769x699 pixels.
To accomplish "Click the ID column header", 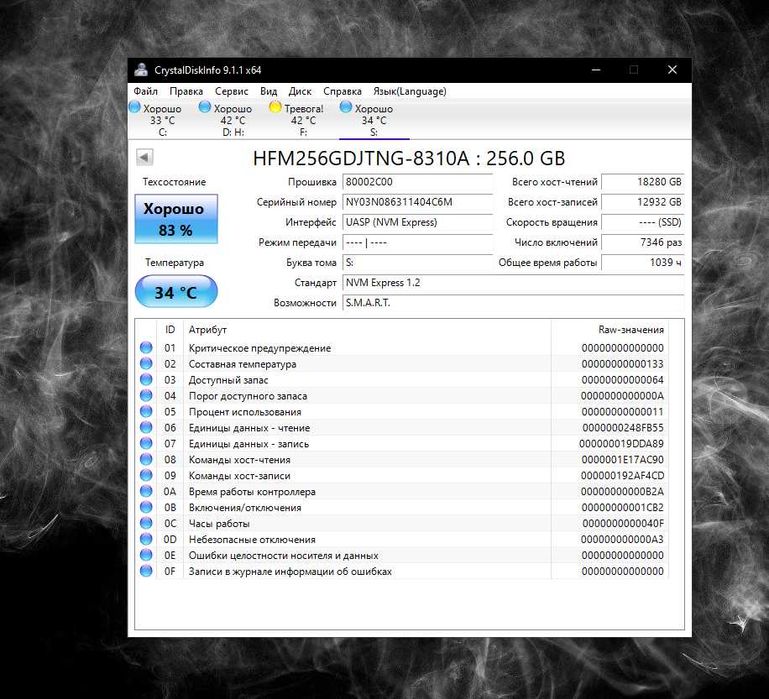I will click(170, 330).
